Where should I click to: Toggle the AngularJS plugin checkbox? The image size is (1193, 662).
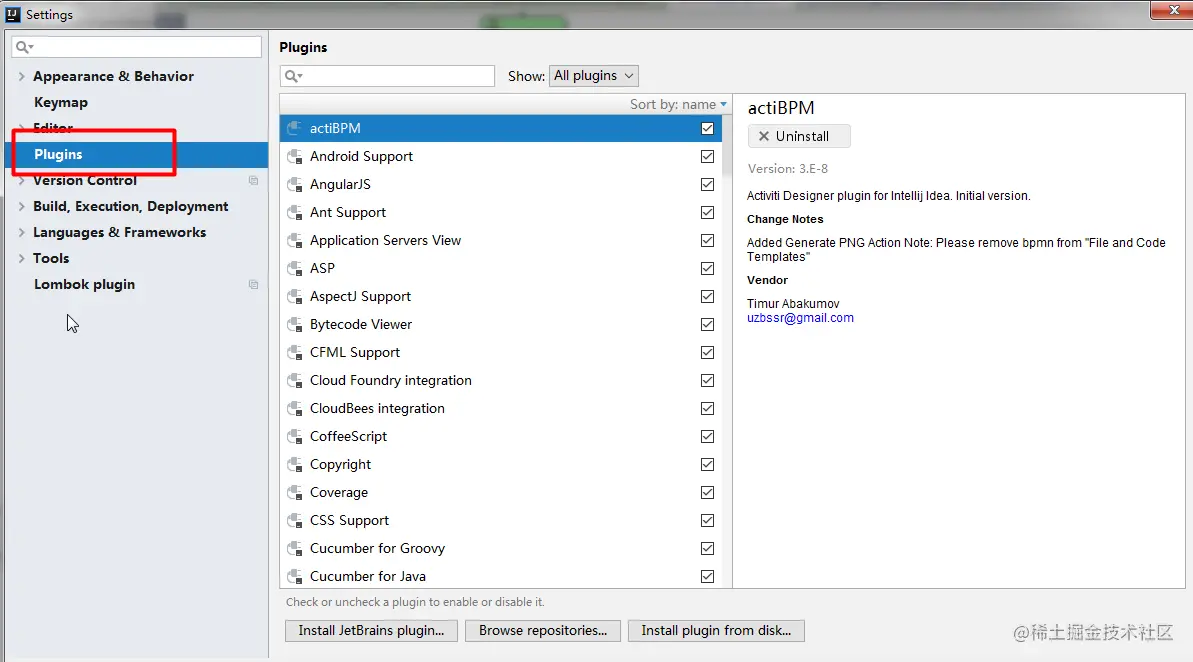tap(708, 185)
